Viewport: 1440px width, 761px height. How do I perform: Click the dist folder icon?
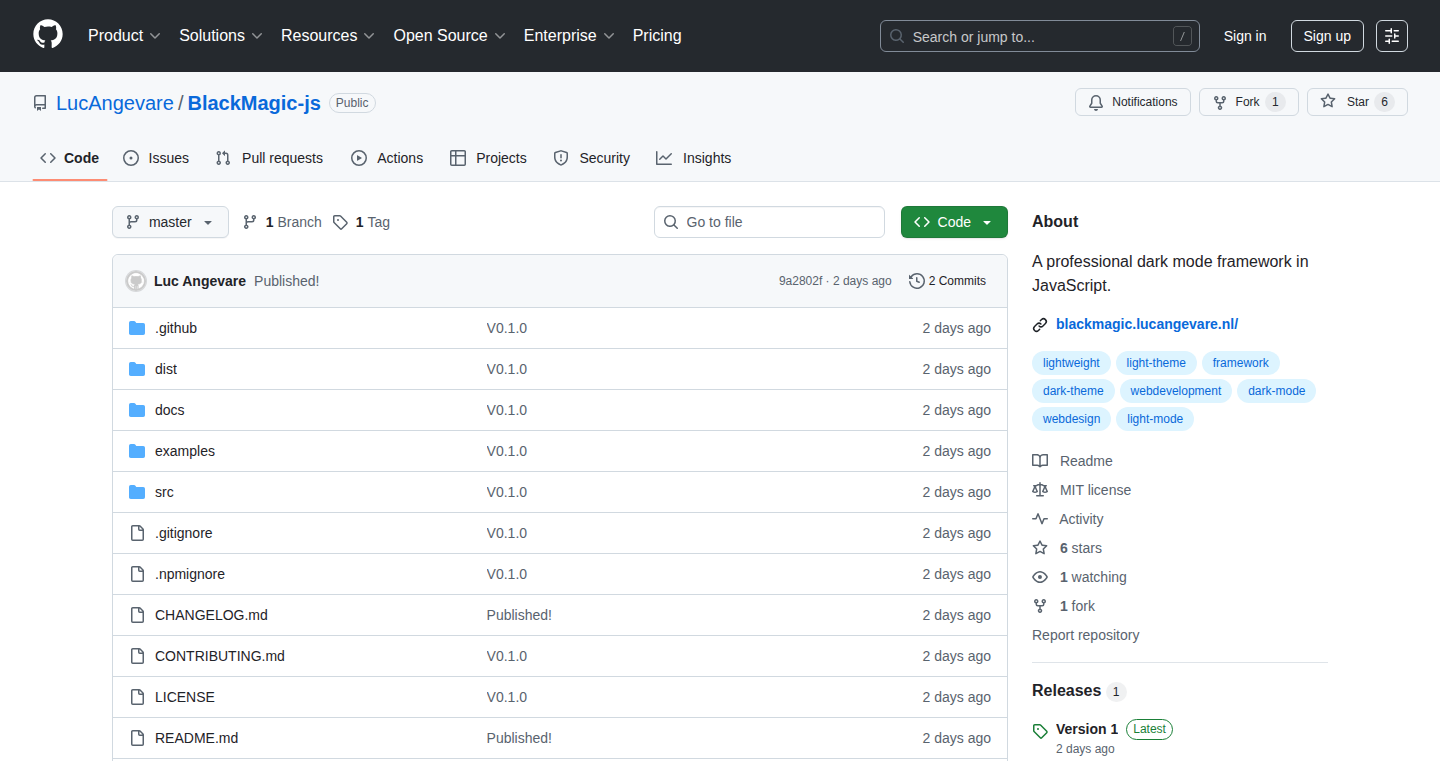tap(137, 369)
